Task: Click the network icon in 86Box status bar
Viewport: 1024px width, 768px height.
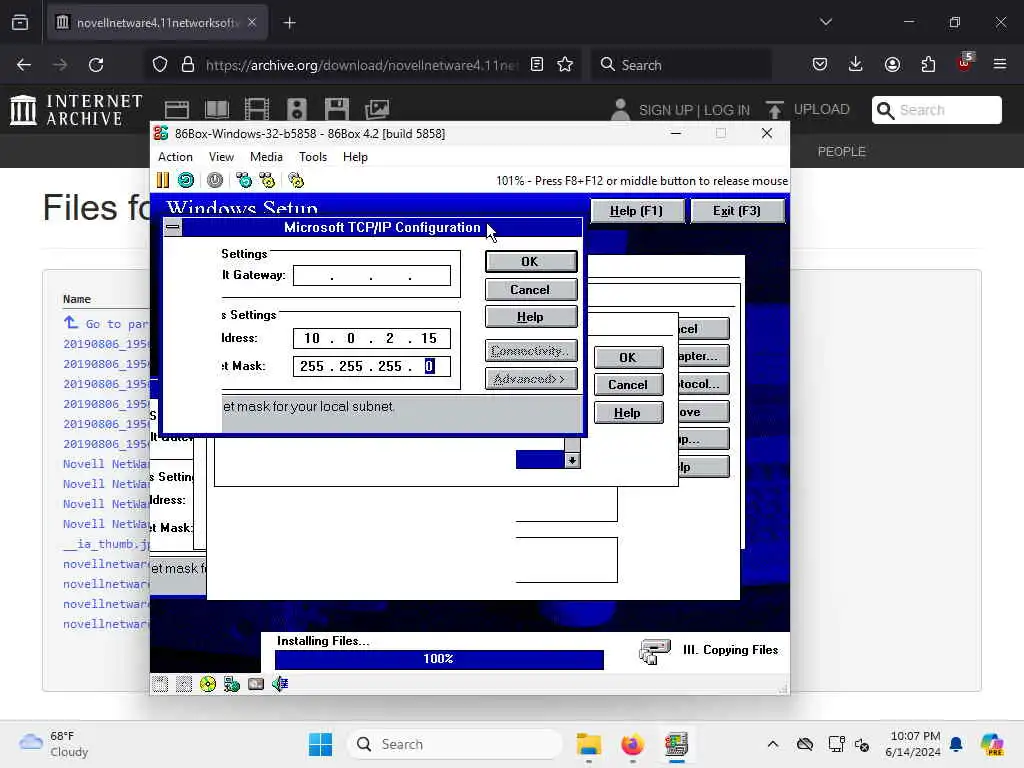Action: tap(232, 684)
